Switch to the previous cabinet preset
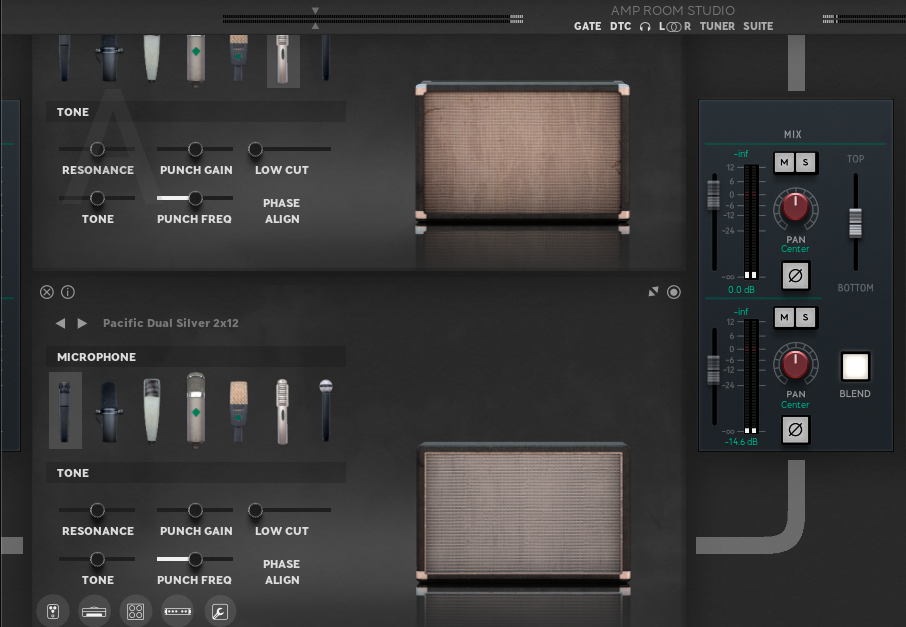The image size is (906, 627). click(x=60, y=323)
